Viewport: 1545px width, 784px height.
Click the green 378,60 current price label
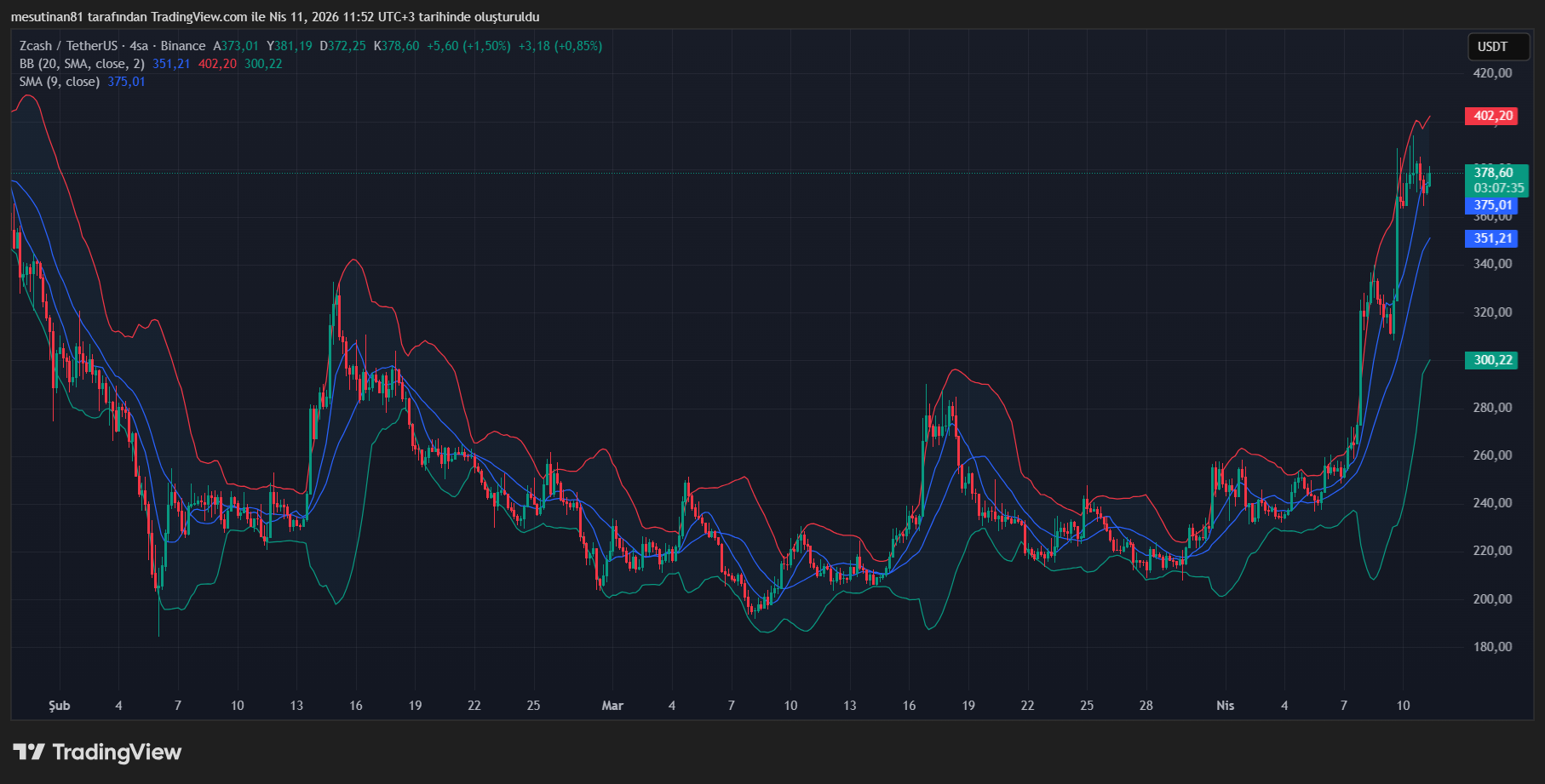coord(1495,173)
